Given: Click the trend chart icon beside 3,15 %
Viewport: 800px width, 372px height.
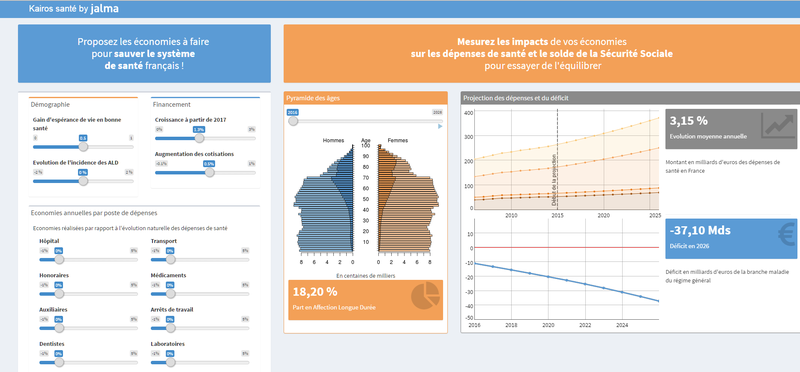Looking at the screenshot, I should pyautogui.click(x=778, y=126).
